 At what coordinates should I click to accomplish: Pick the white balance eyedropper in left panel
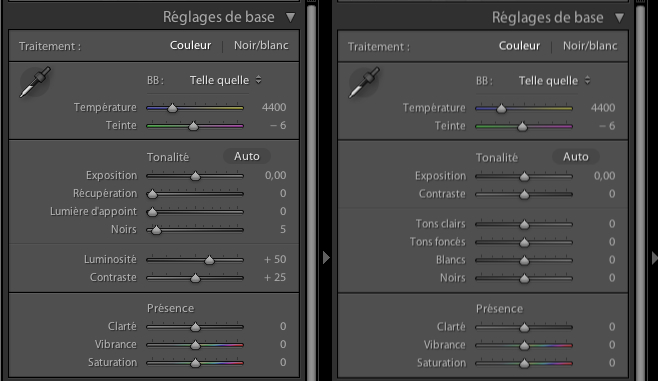click(35, 82)
